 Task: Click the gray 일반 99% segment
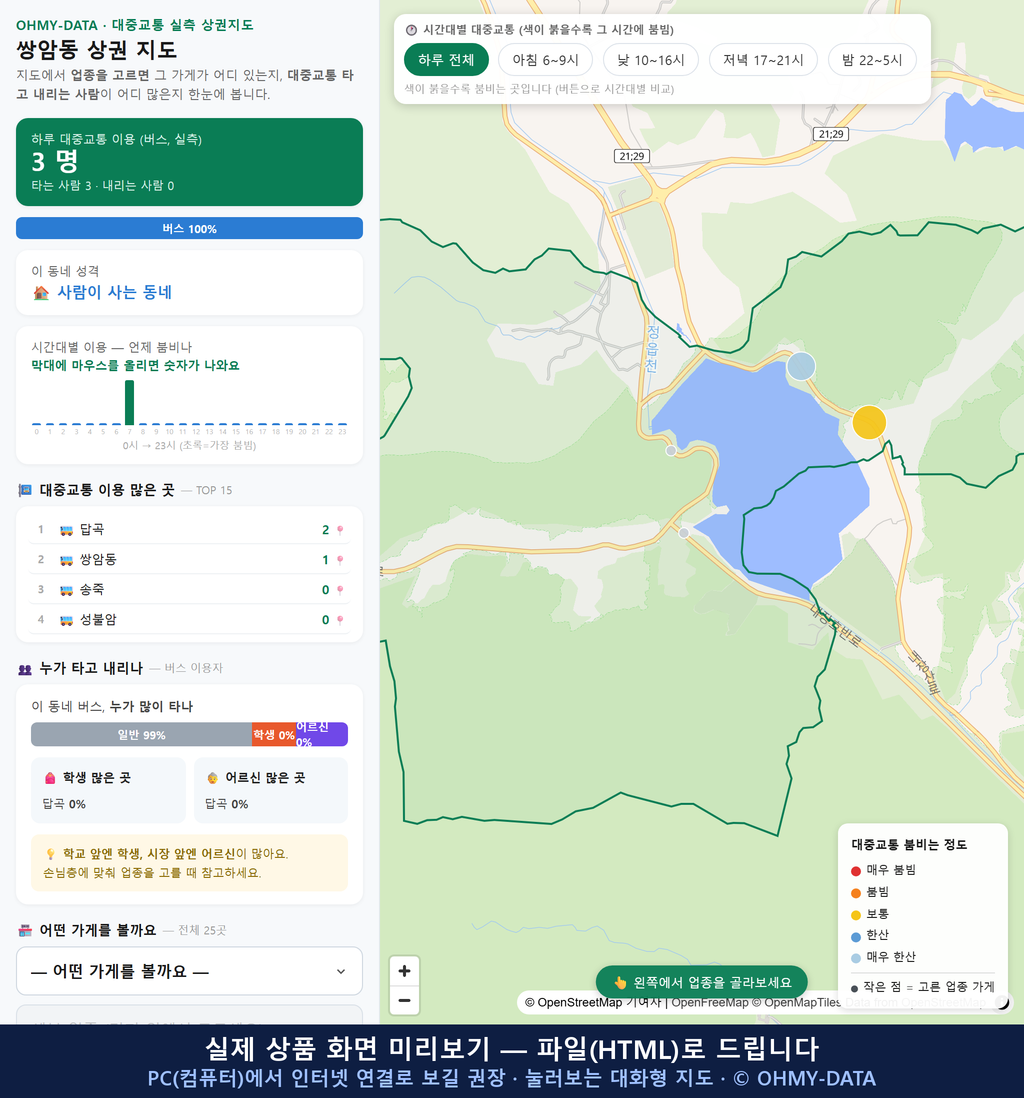(x=141, y=735)
